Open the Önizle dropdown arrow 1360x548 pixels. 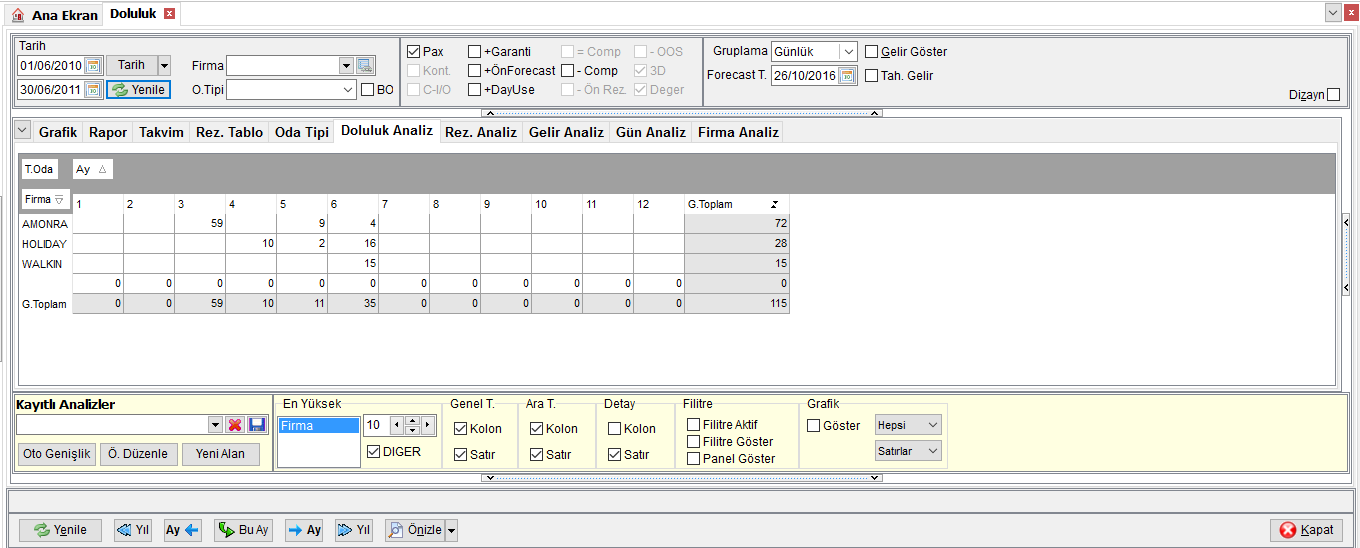[452, 530]
